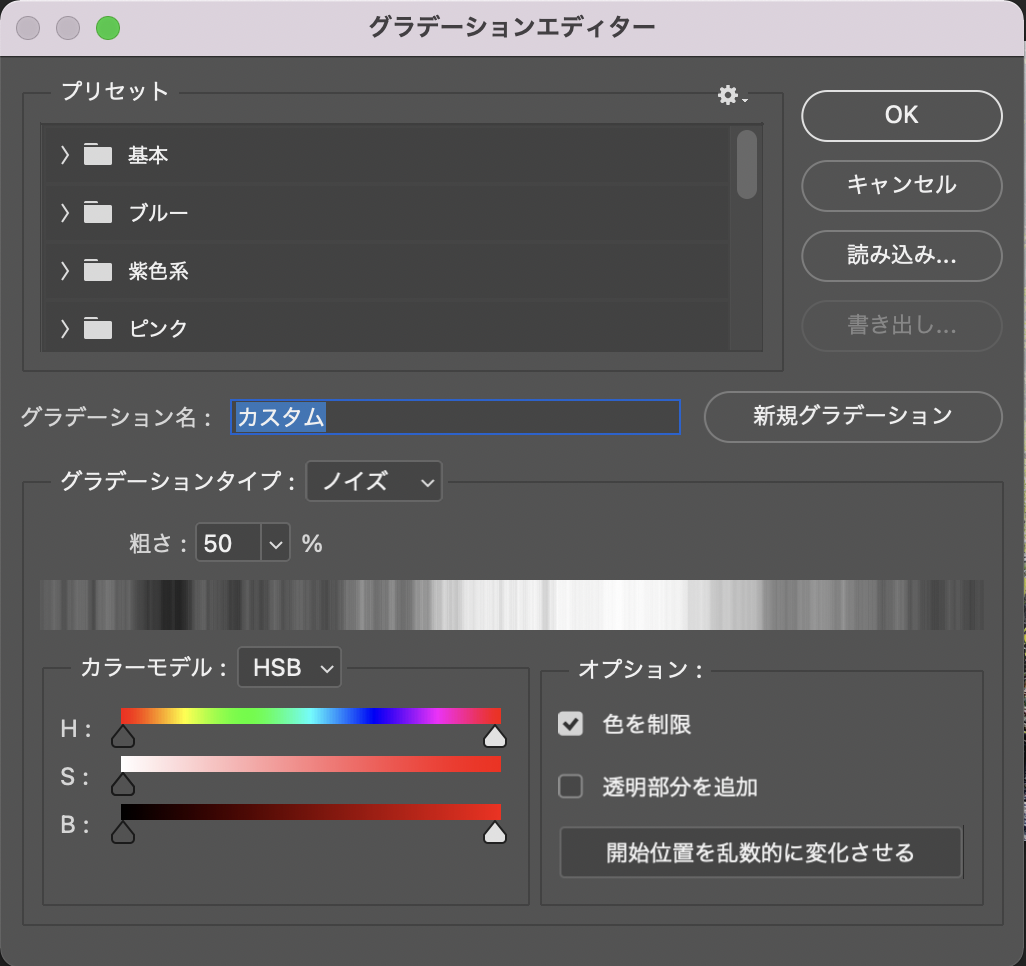Click the キャンセル button
The image size is (1026, 966).
[901, 185]
